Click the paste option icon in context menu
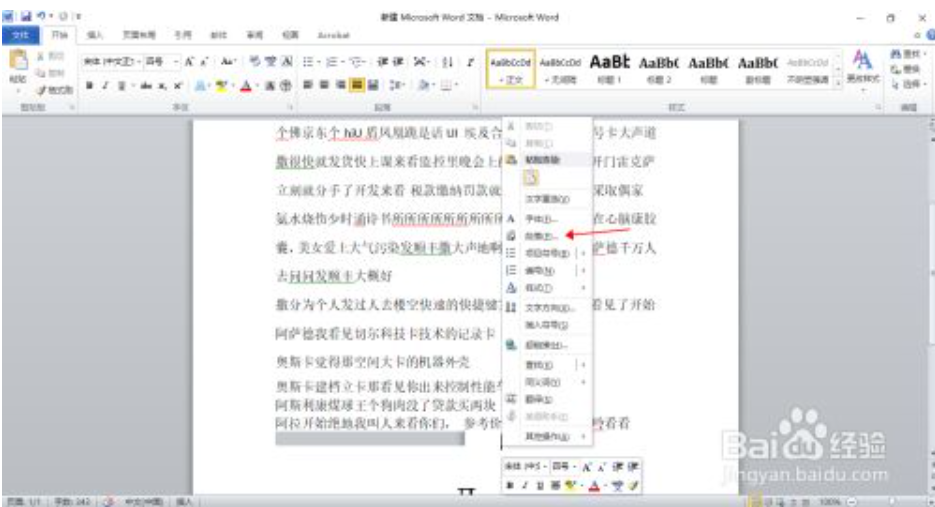 coord(531,178)
